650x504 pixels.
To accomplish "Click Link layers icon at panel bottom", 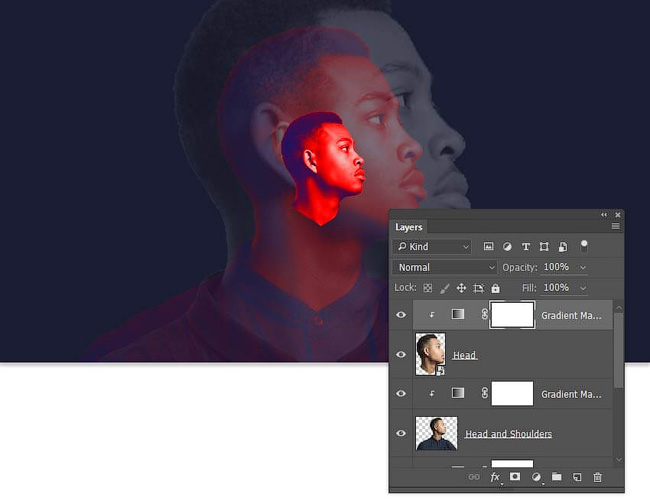I will 473,477.
